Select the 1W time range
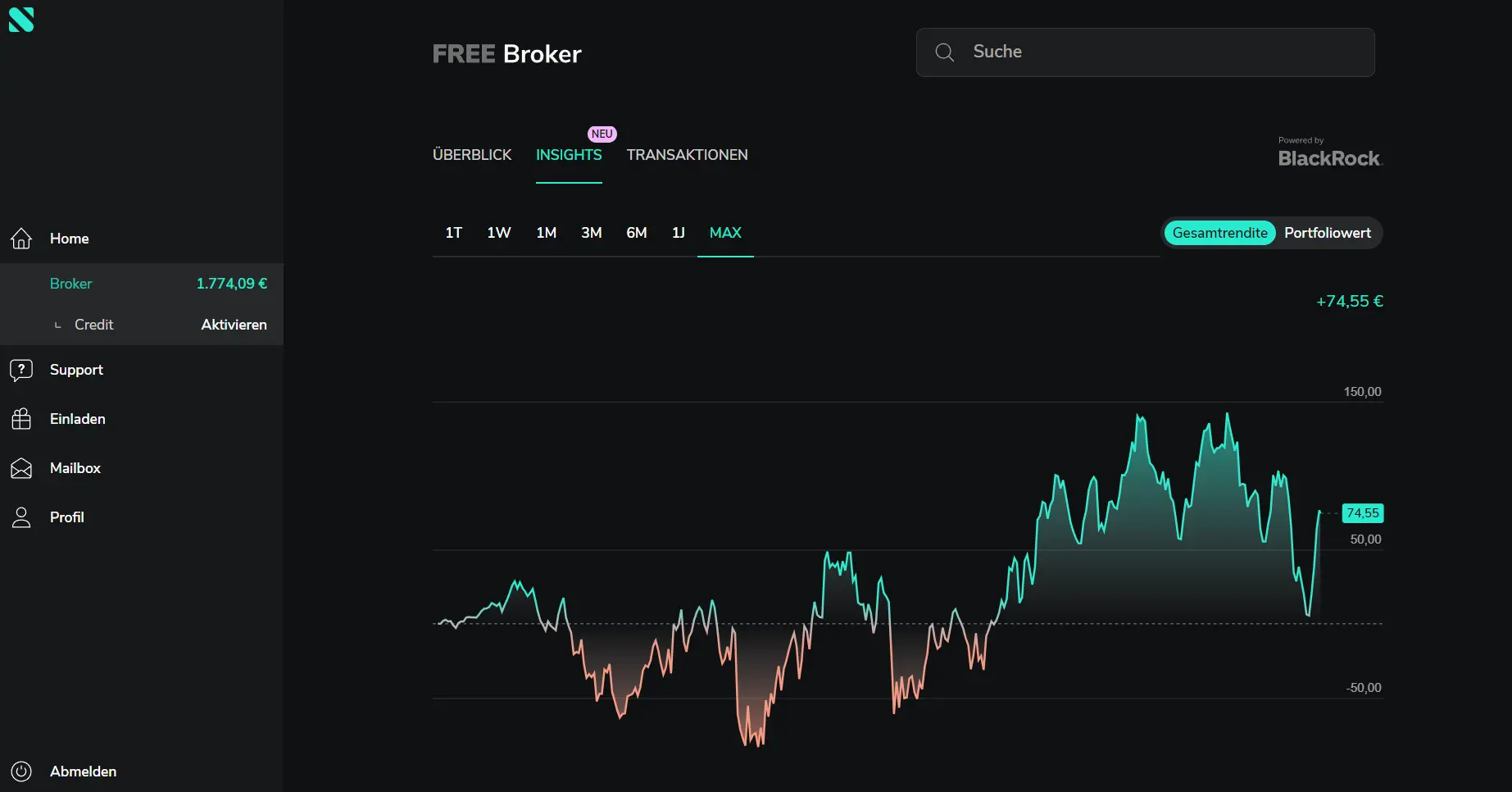The image size is (1512, 792). [x=498, y=233]
